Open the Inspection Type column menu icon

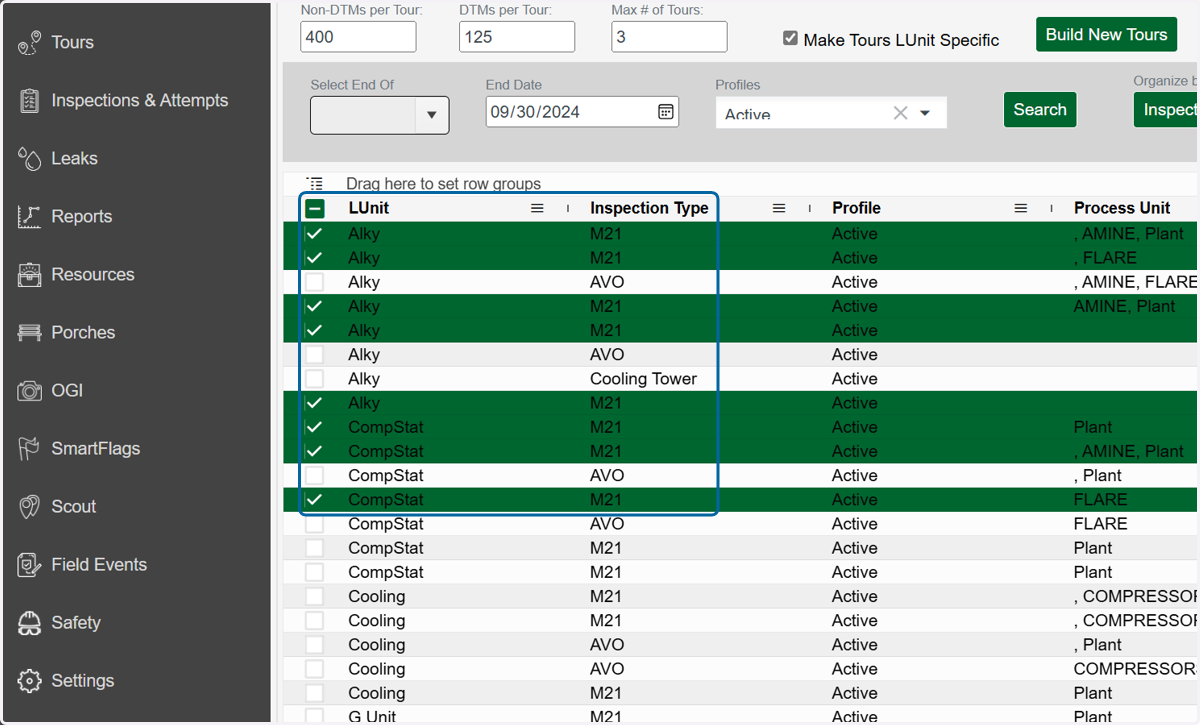click(x=779, y=208)
